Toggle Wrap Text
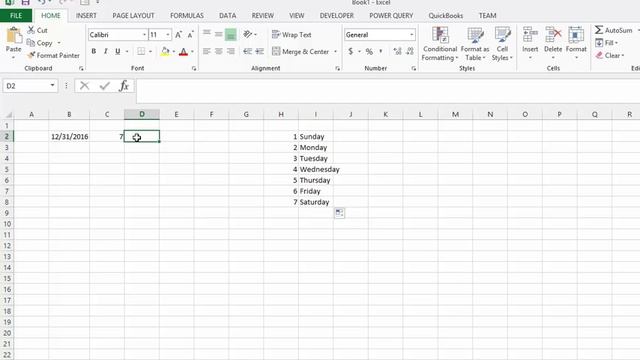Image resolution: width=640 pixels, height=360 pixels. pos(291,35)
